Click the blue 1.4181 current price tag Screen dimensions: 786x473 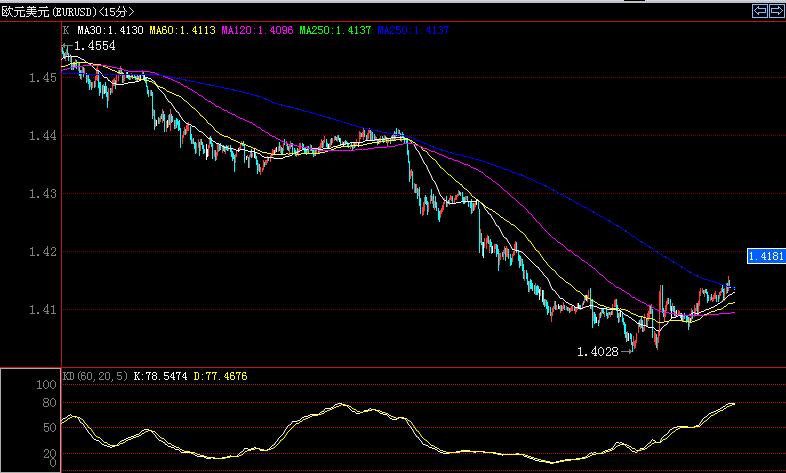coord(765,256)
